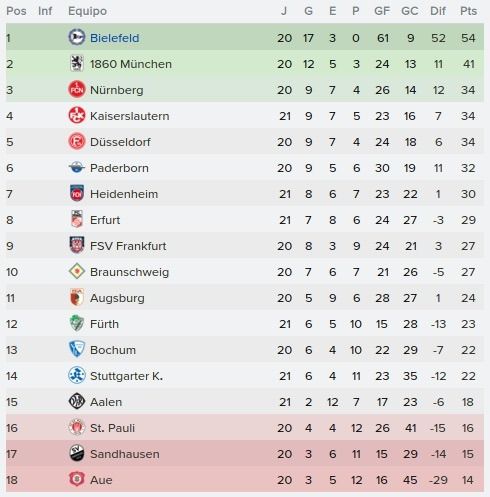Select the Heidenheim club crest

[77, 193]
